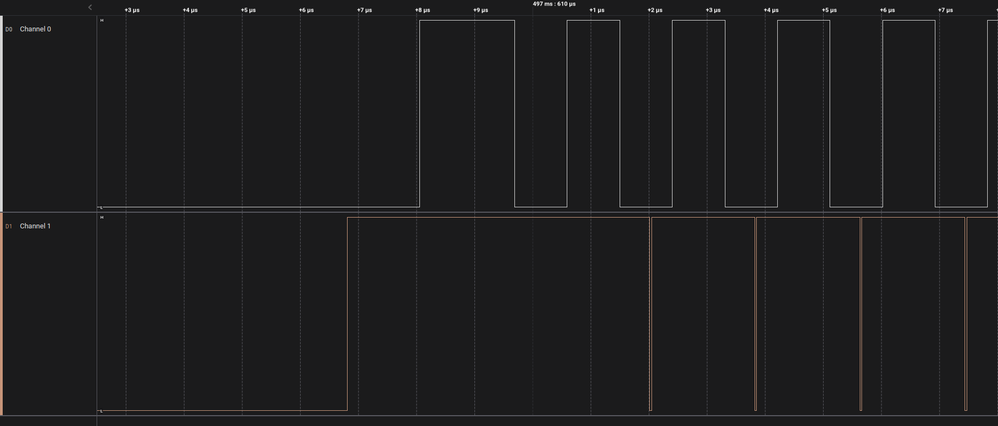Screen dimensions: 998x426
Task: Click the +2 µs time ruler tick
Action: (655, 10)
